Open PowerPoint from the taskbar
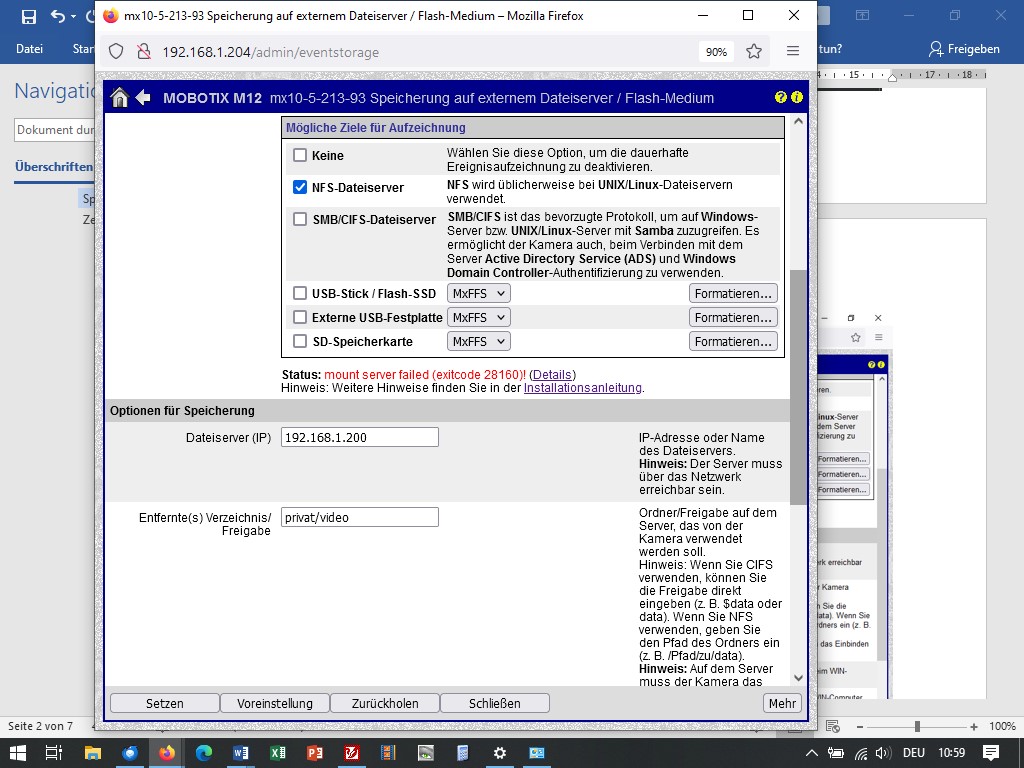 (x=315, y=753)
